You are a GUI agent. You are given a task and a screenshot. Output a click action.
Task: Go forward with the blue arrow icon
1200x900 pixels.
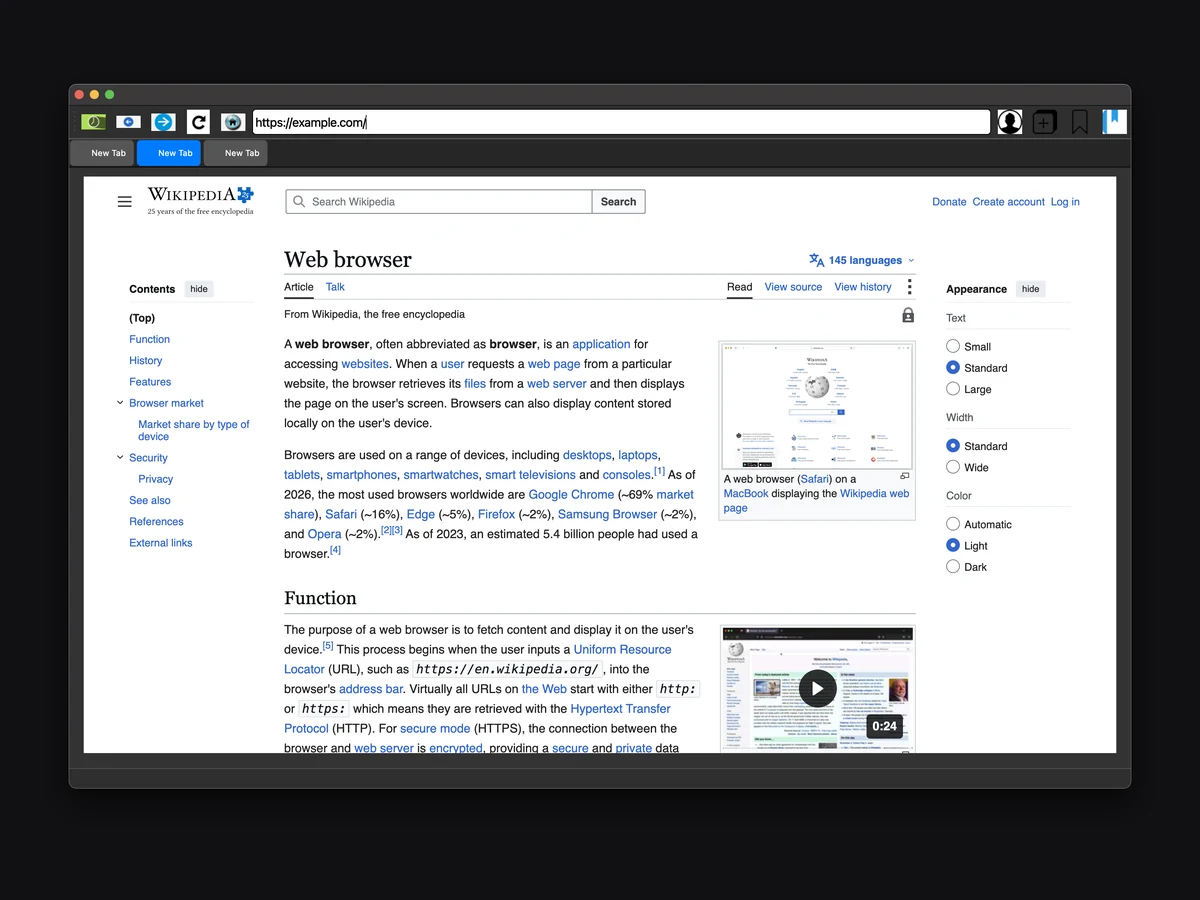click(163, 122)
